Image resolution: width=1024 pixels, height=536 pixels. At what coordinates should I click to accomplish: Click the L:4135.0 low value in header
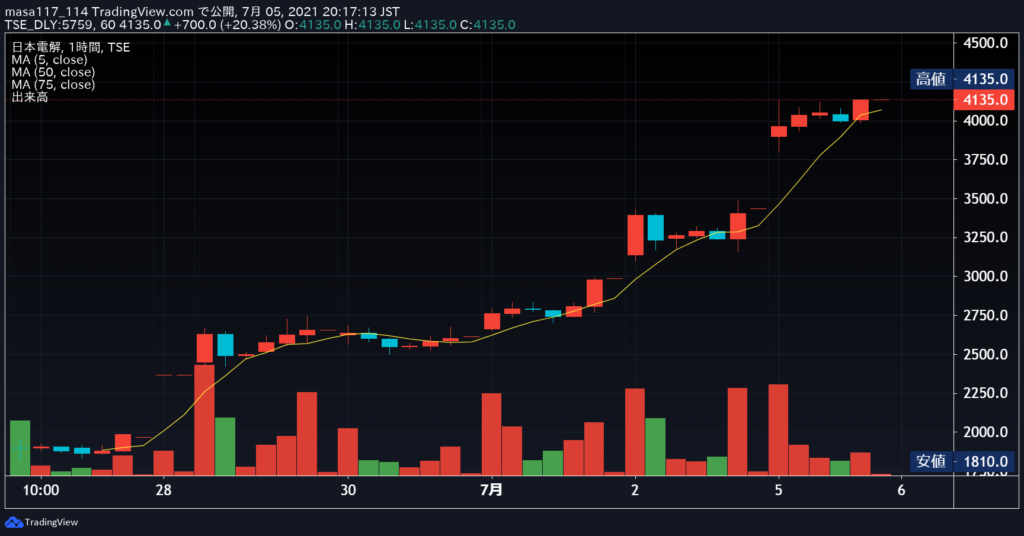[429, 25]
